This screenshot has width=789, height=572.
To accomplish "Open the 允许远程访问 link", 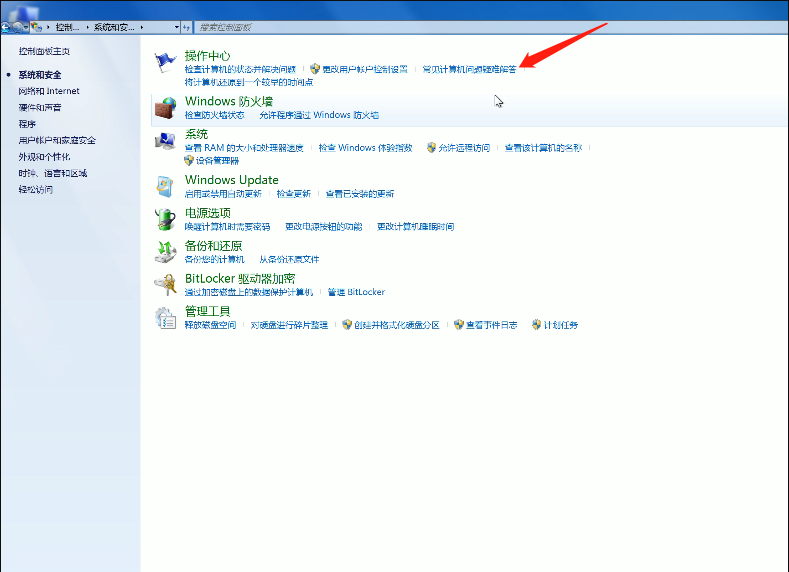I will click(x=464, y=148).
